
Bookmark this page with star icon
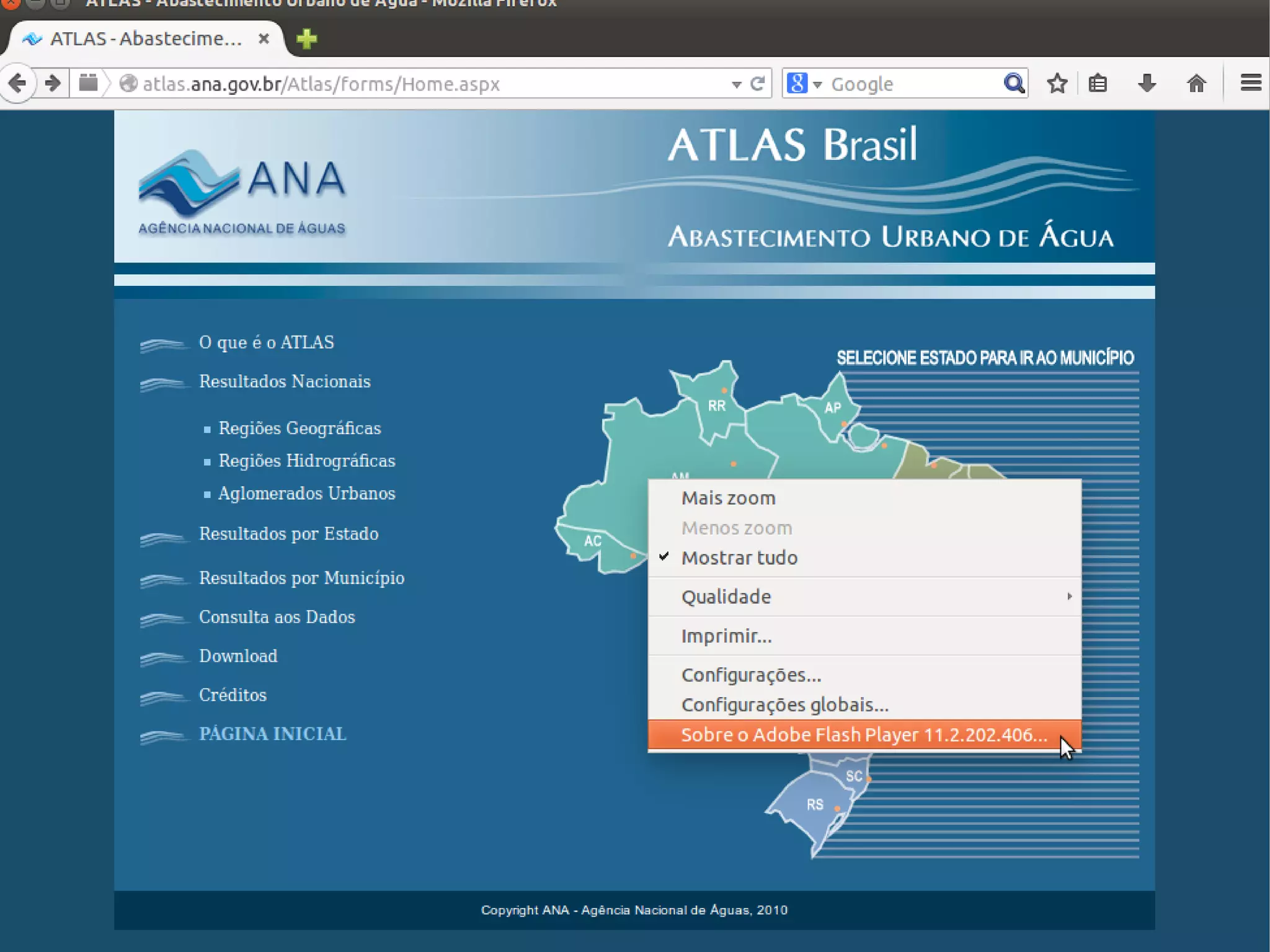click(x=1057, y=83)
